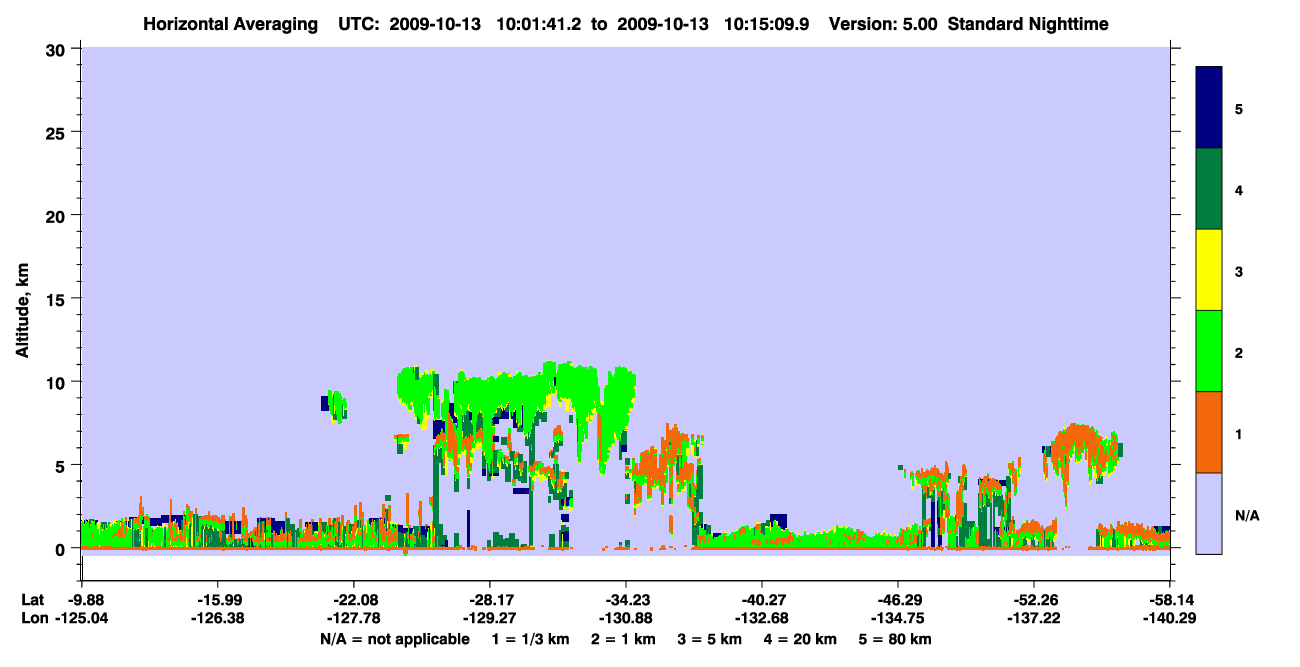Click 'Version: 5.00' in the header

coord(883,24)
